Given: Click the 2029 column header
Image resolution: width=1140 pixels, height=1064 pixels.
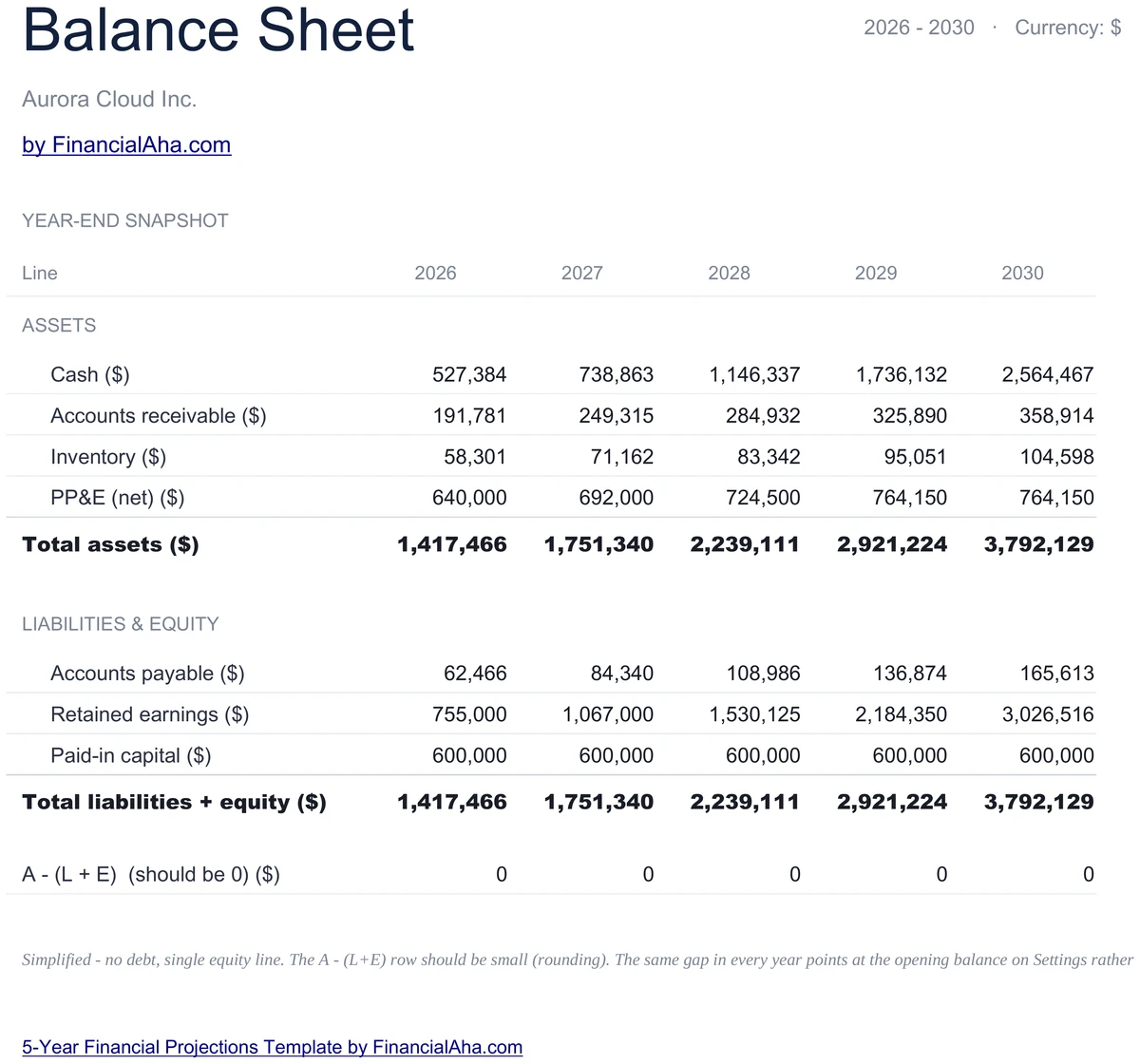Looking at the screenshot, I should 876,273.
